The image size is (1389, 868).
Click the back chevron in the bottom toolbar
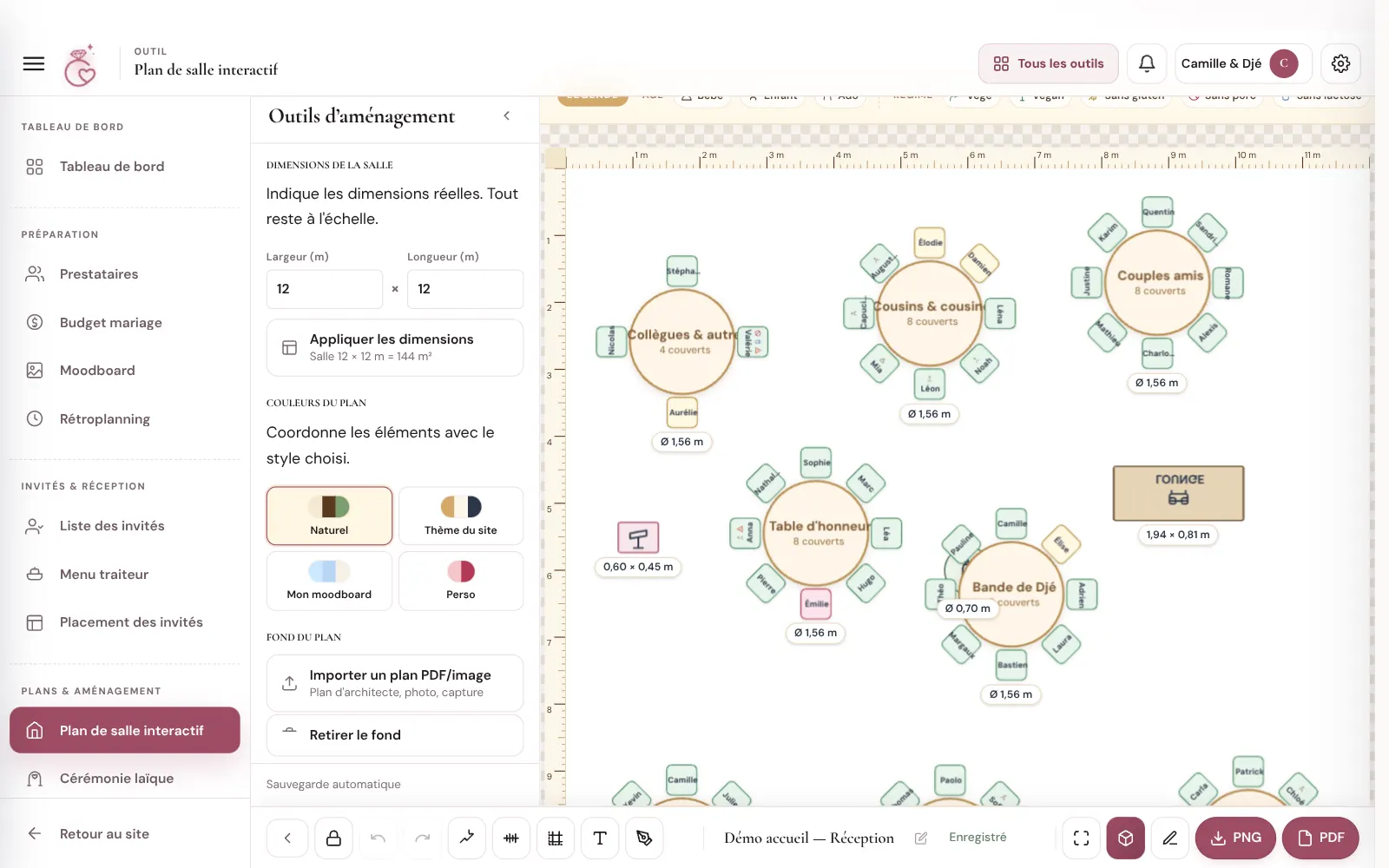tap(287, 838)
